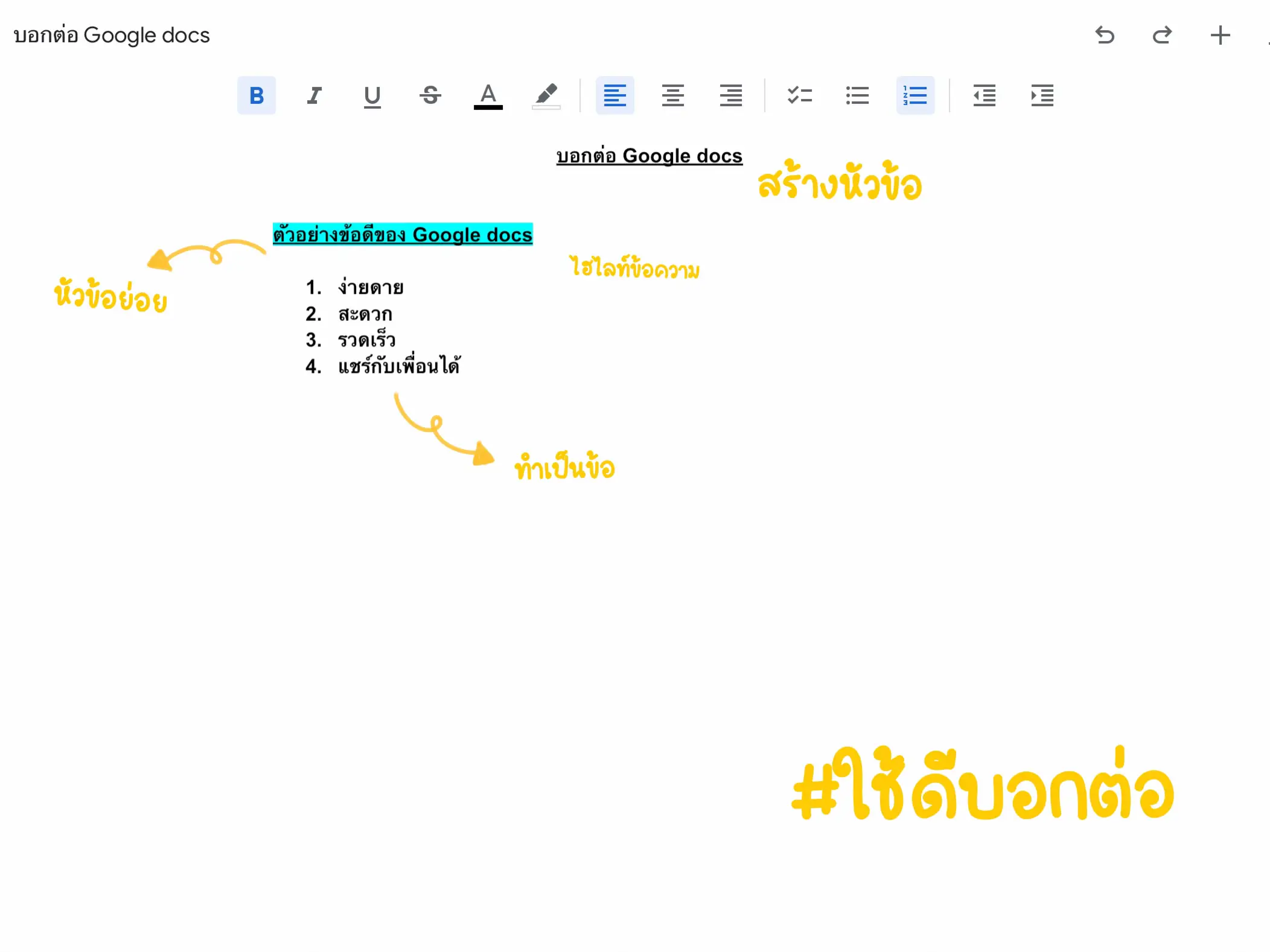The width and height of the screenshot is (1270, 952).
Task: Underline the selected text
Action: click(372, 95)
